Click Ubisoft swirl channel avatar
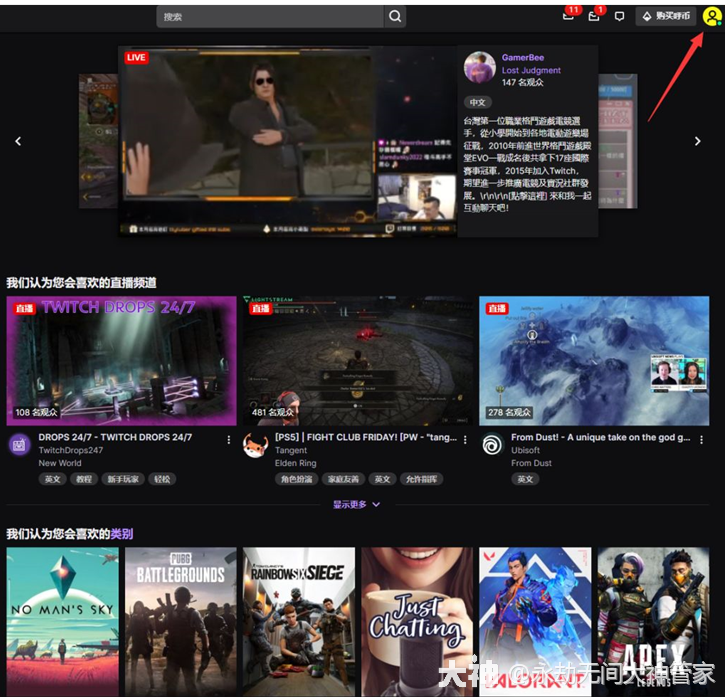The width and height of the screenshot is (725, 697). pyautogui.click(x=492, y=445)
